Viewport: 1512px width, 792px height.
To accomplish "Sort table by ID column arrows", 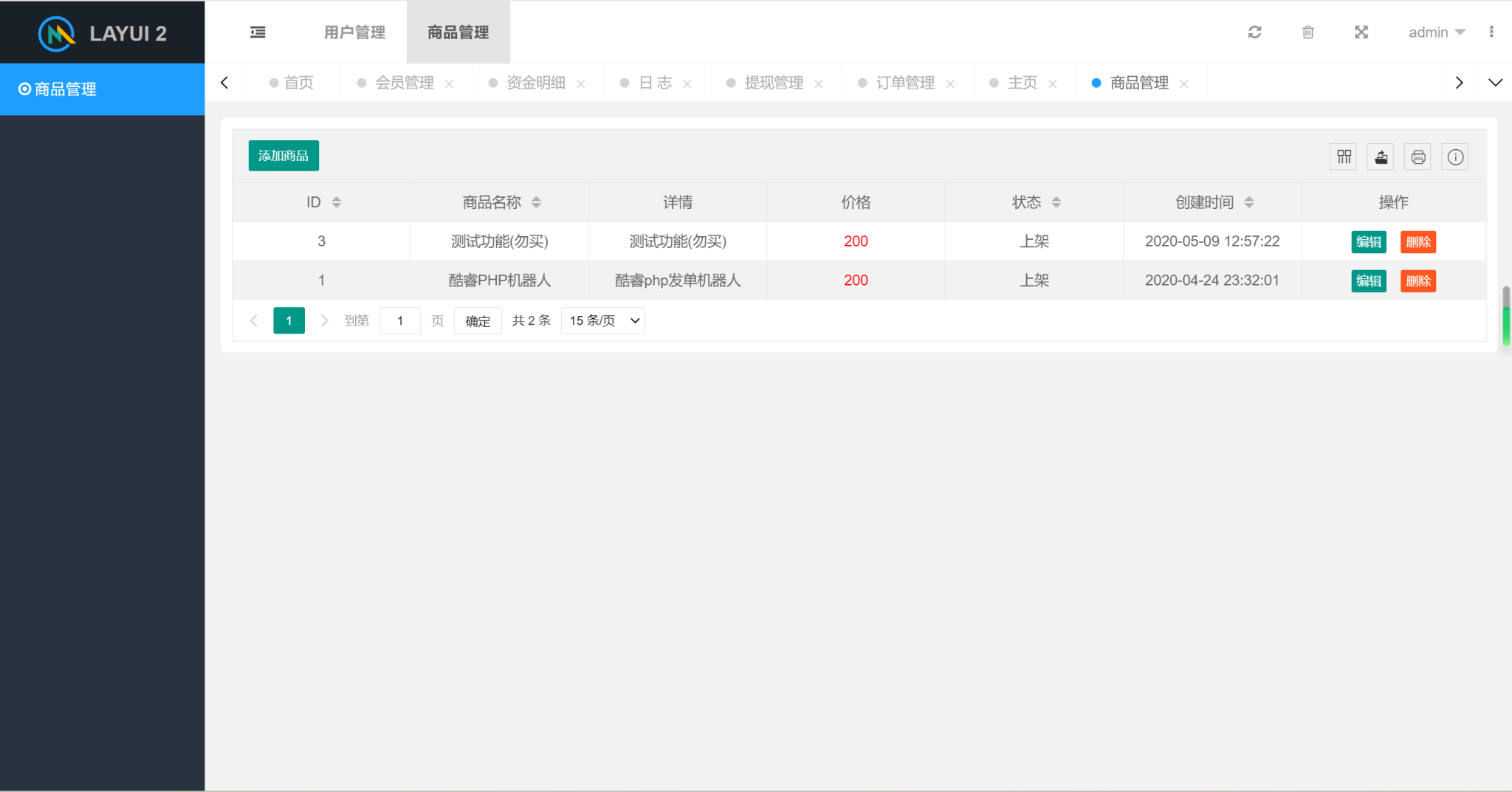I will [337, 202].
